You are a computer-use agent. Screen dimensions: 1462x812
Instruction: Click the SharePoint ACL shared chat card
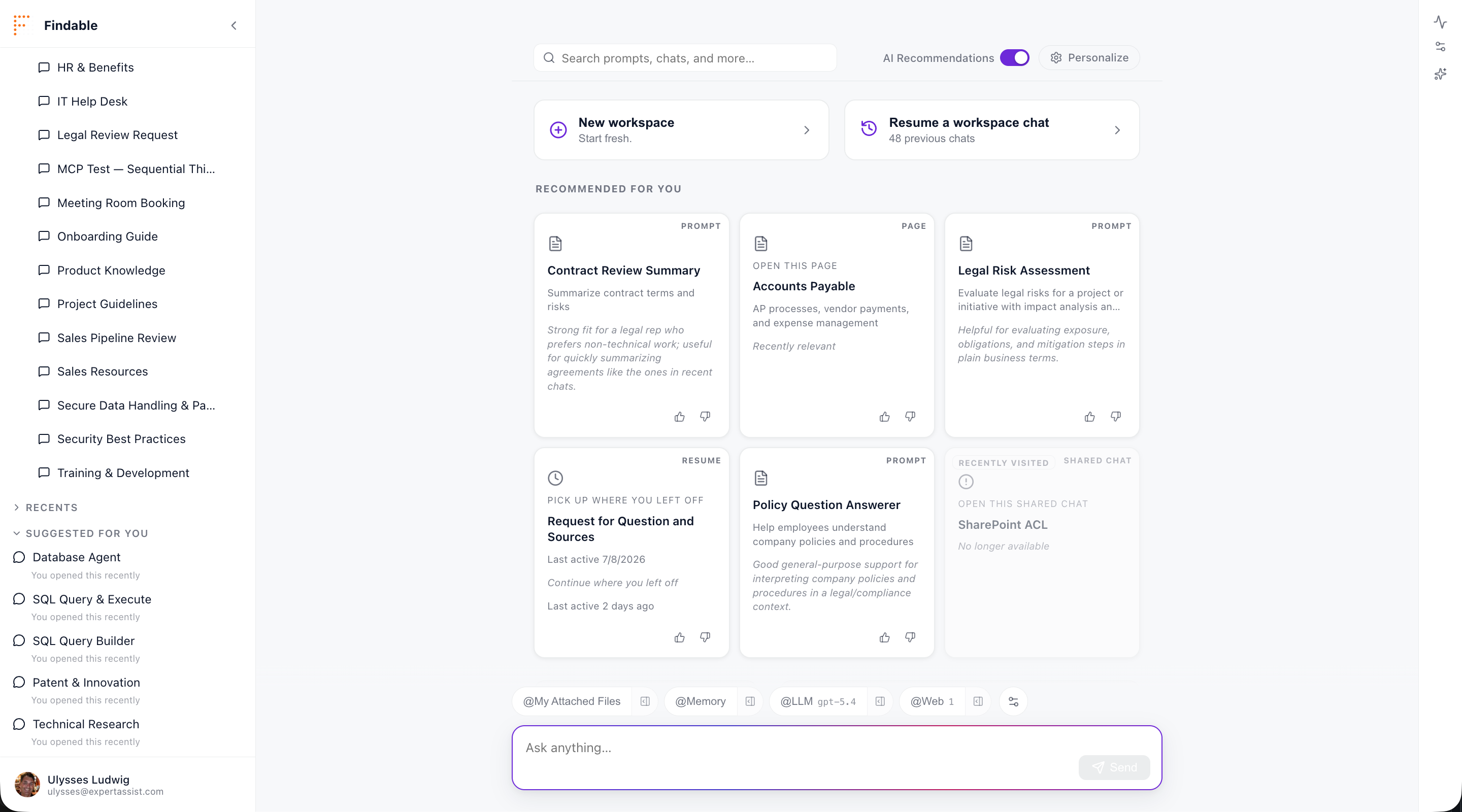(1042, 553)
